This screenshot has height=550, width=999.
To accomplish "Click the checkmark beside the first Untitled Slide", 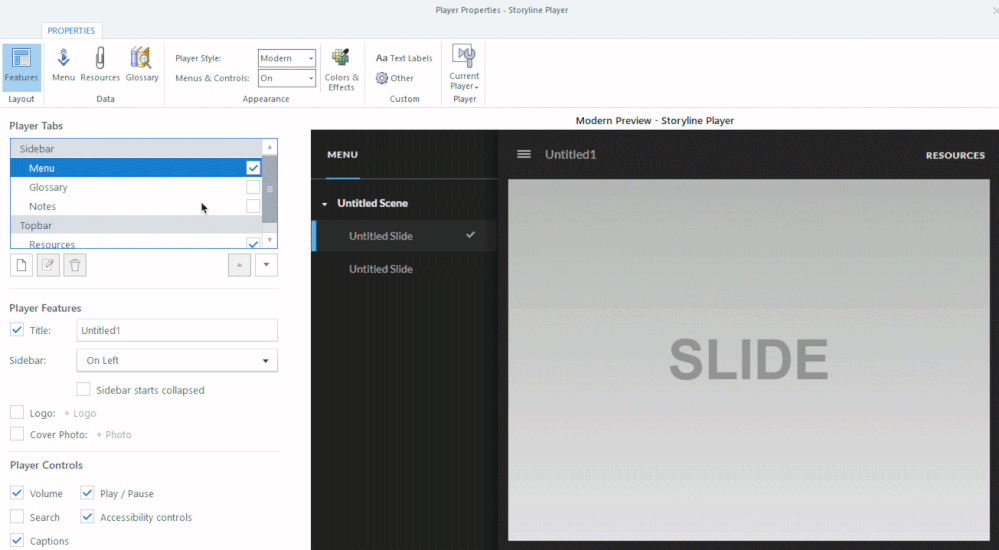I will 470,235.
